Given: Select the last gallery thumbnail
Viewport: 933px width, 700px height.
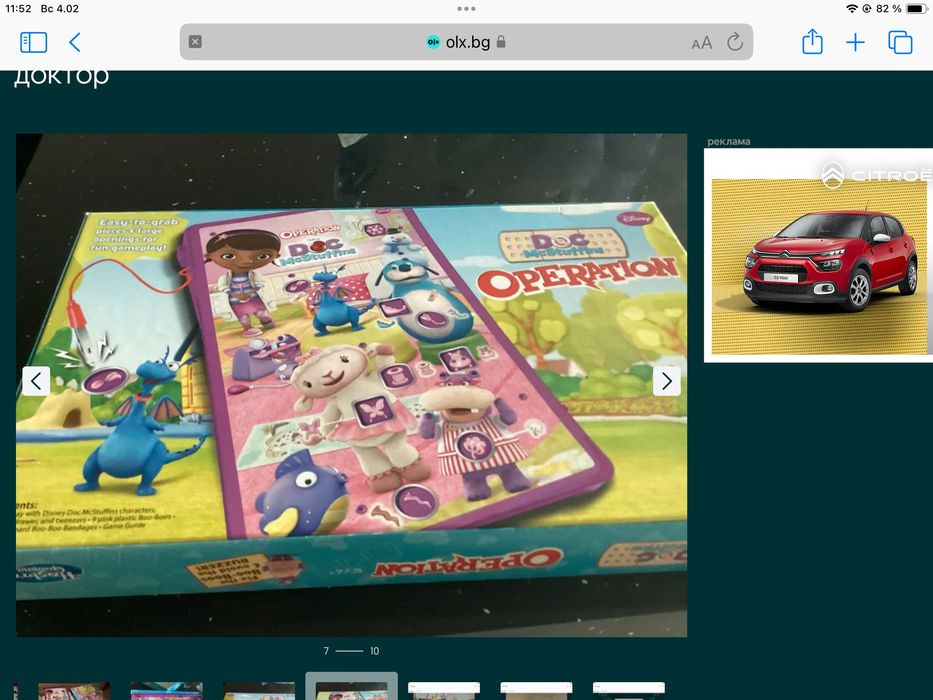Looking at the screenshot, I should pos(629,691).
